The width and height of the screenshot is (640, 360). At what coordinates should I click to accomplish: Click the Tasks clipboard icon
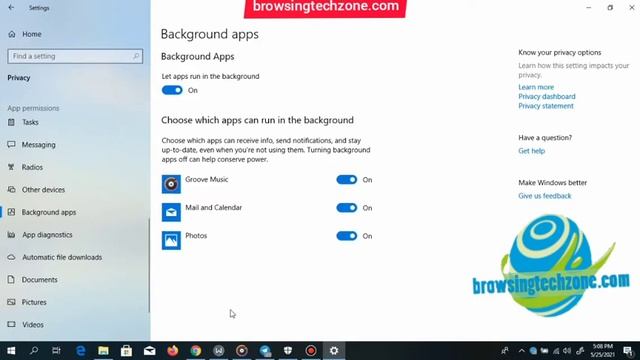tap(11, 122)
